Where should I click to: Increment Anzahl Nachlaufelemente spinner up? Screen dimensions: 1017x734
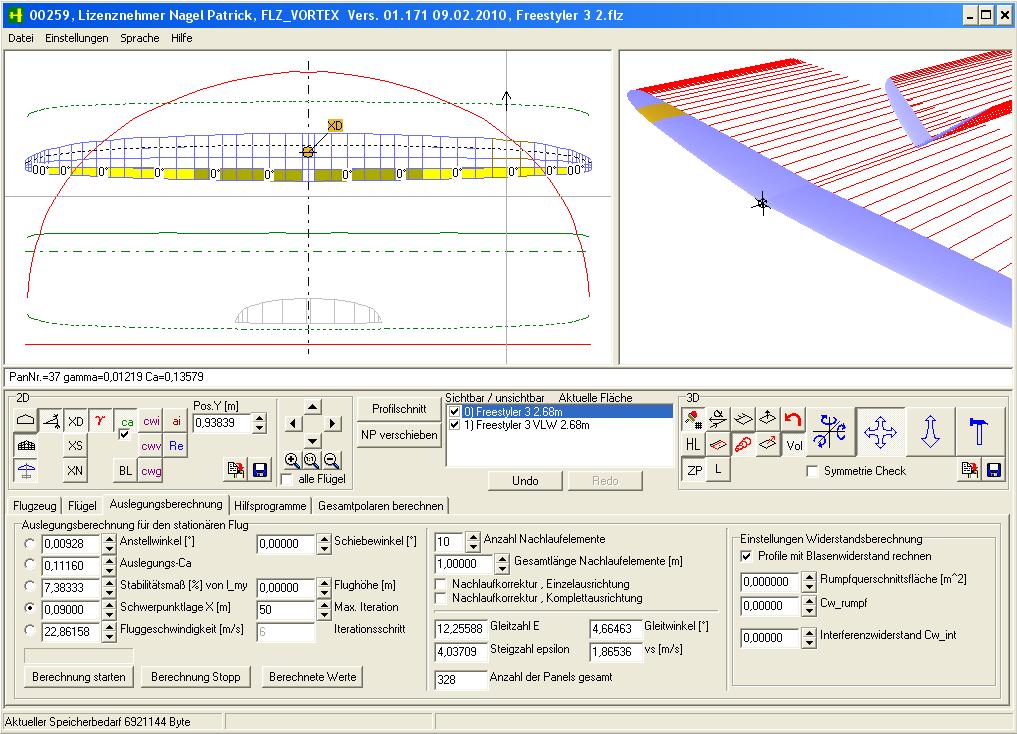[473, 537]
